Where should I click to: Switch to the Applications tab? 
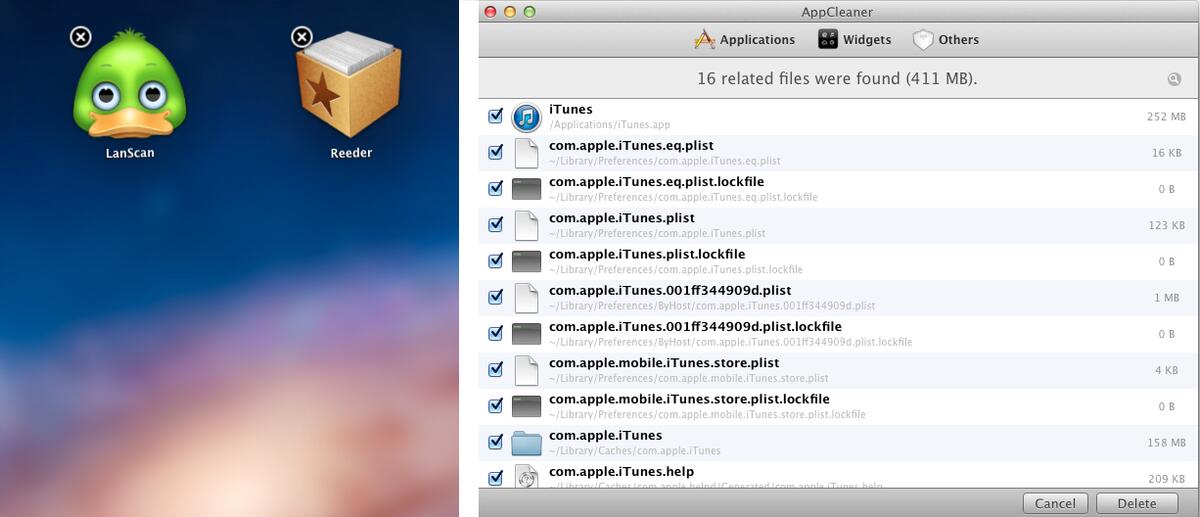point(744,40)
